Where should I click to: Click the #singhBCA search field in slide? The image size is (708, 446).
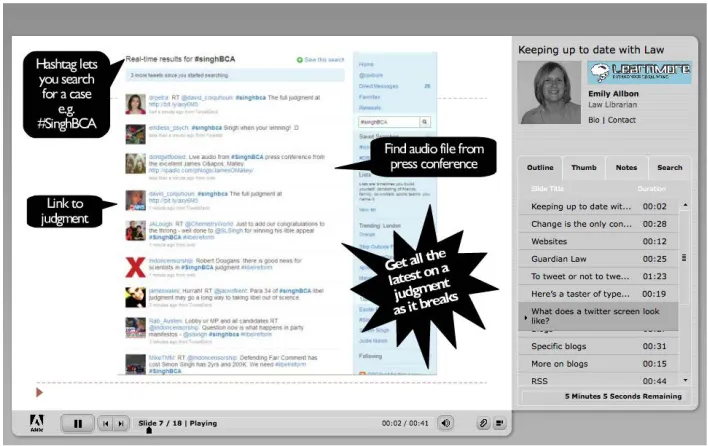[389, 122]
